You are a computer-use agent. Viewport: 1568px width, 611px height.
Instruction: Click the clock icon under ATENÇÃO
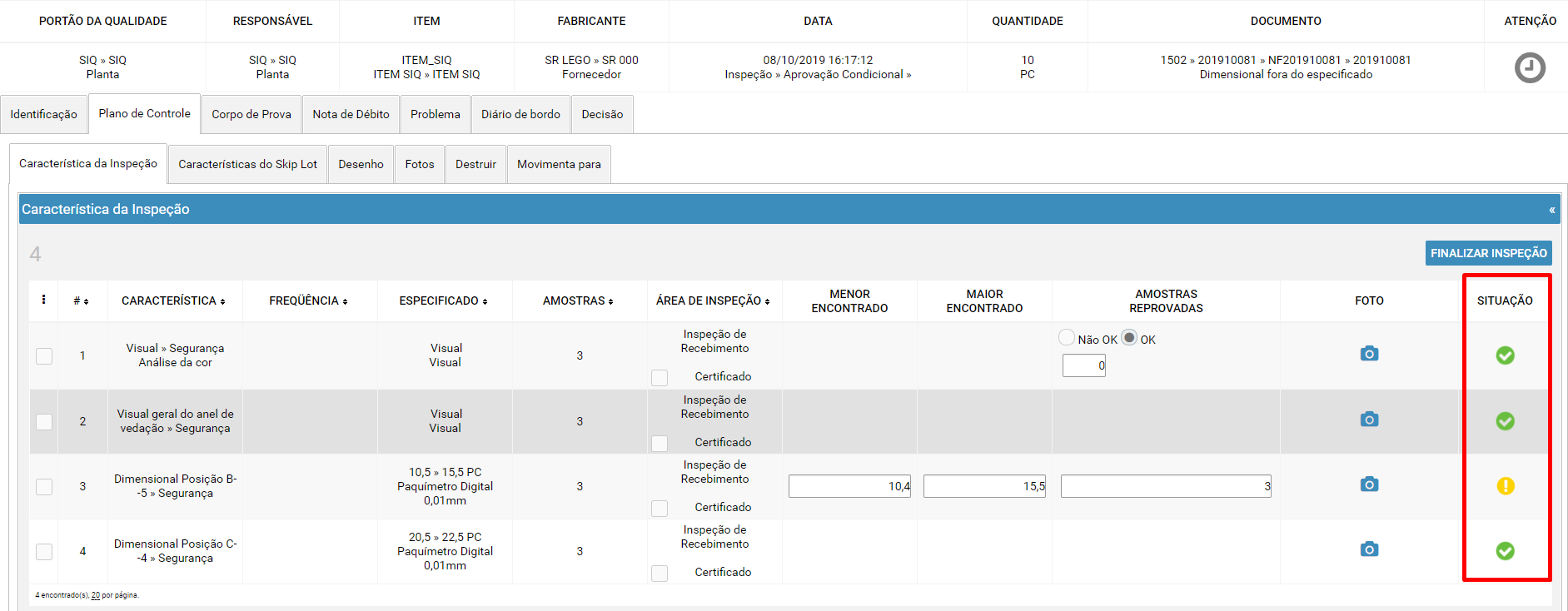(1530, 67)
